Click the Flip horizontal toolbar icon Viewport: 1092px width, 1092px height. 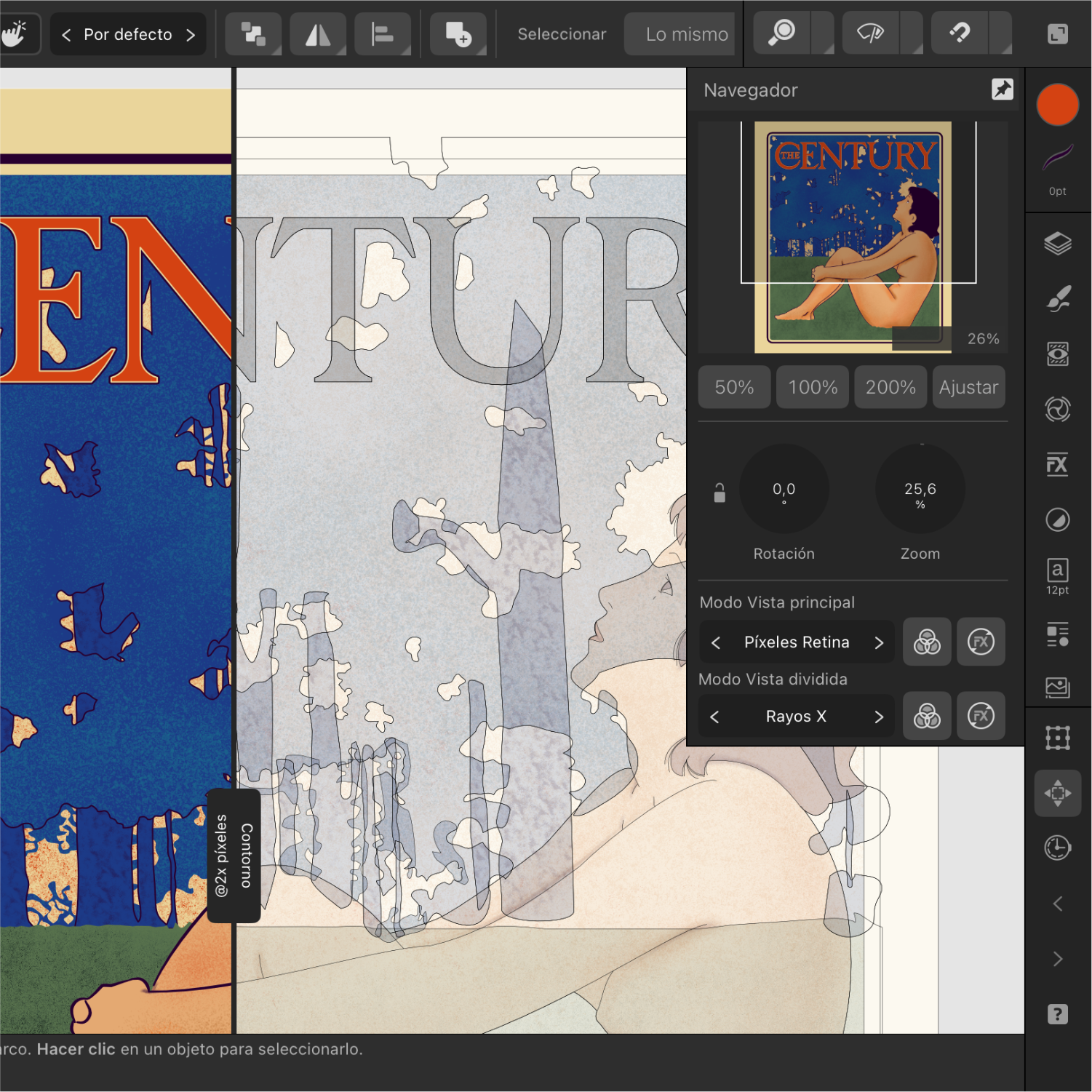318,34
